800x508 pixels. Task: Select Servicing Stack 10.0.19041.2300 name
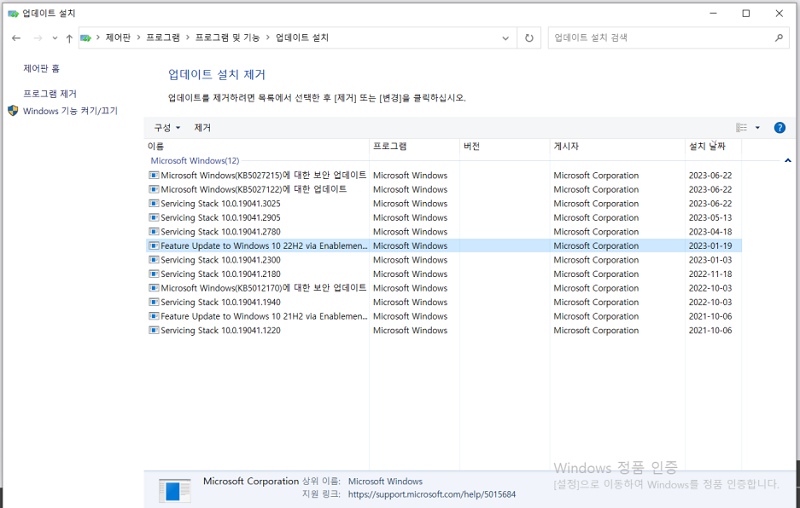click(x=220, y=260)
